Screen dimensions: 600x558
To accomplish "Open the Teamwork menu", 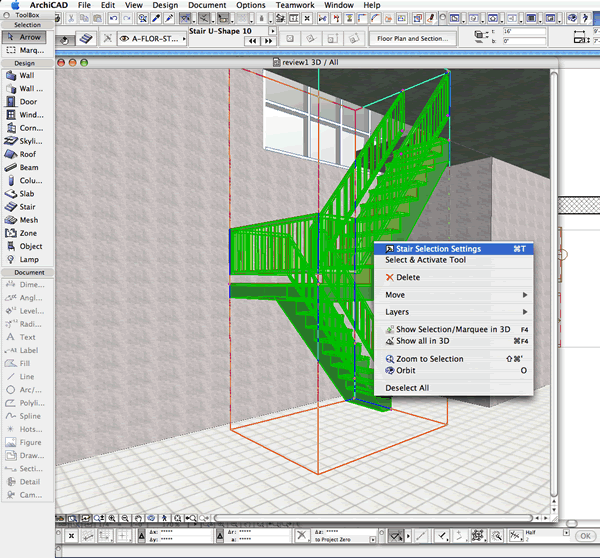I will [295, 5].
